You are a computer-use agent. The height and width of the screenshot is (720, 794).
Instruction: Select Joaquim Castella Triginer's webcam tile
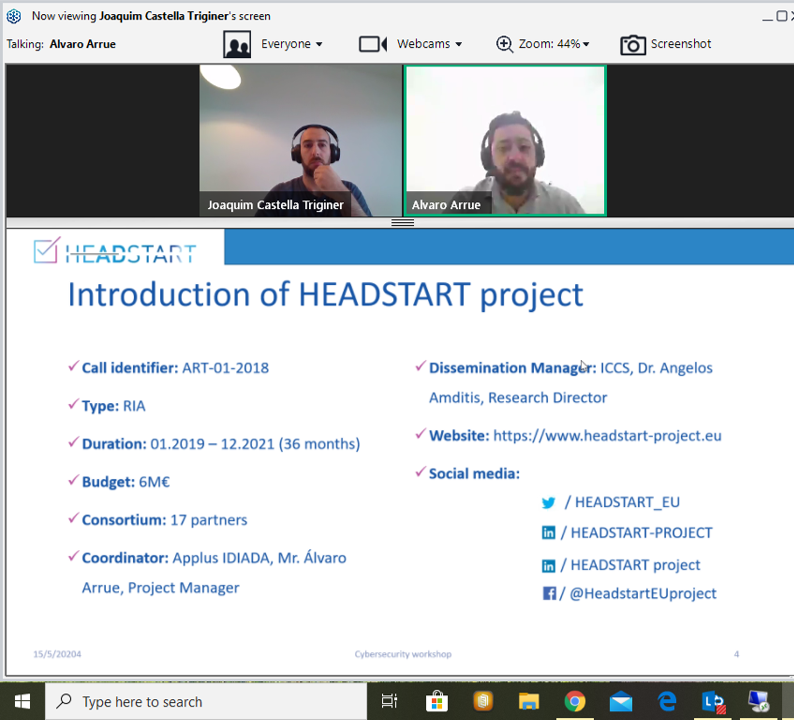pos(301,140)
